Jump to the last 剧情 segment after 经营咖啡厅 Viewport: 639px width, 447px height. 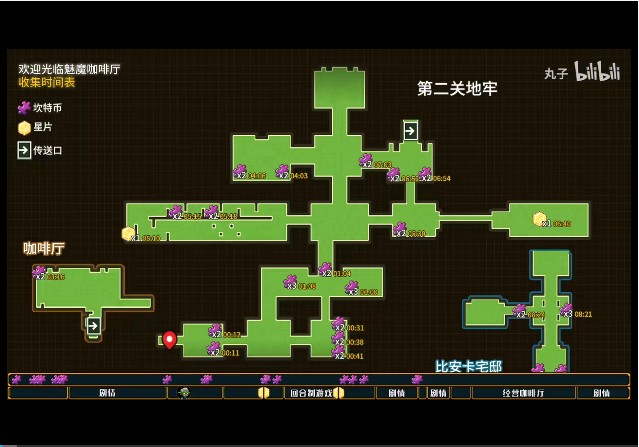(602, 393)
